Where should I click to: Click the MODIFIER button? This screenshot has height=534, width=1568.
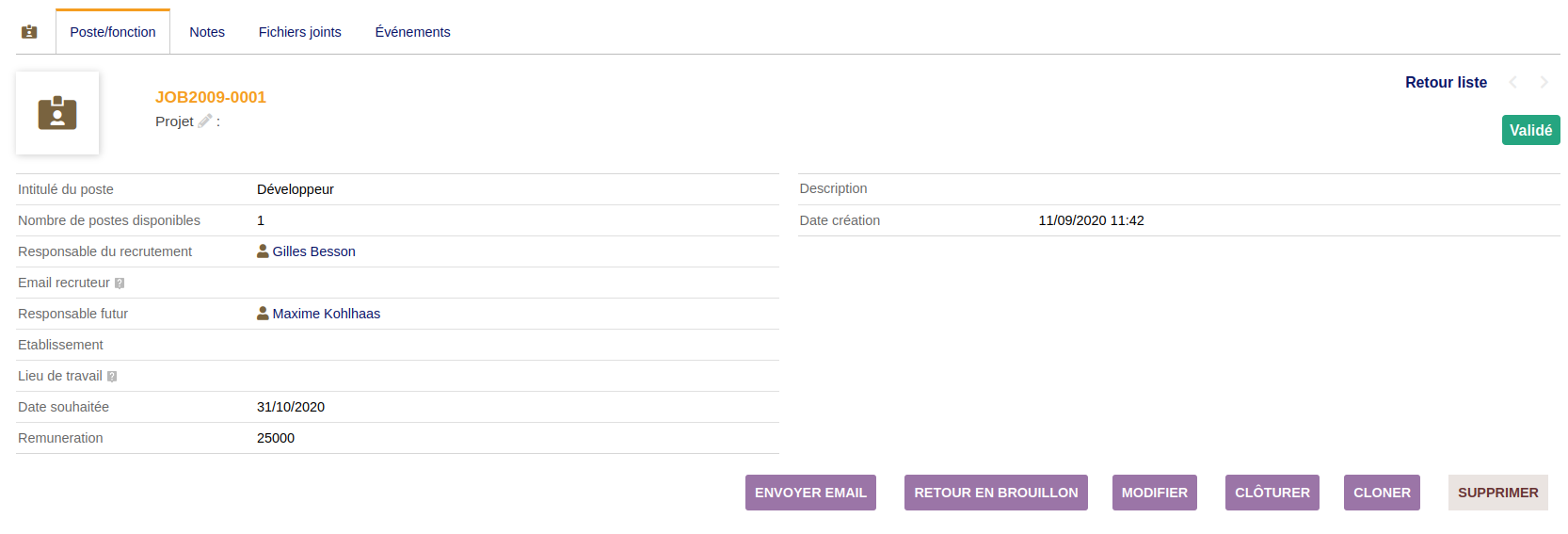click(x=1154, y=493)
